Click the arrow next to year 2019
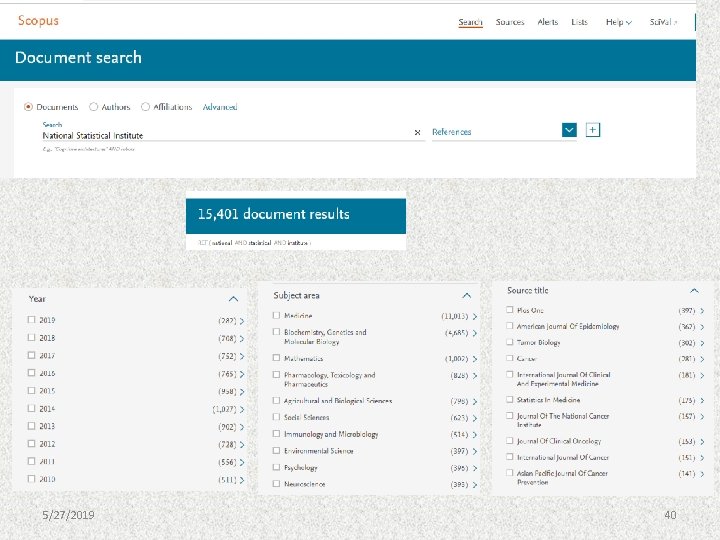Viewport: 720px width, 540px height. (242, 321)
